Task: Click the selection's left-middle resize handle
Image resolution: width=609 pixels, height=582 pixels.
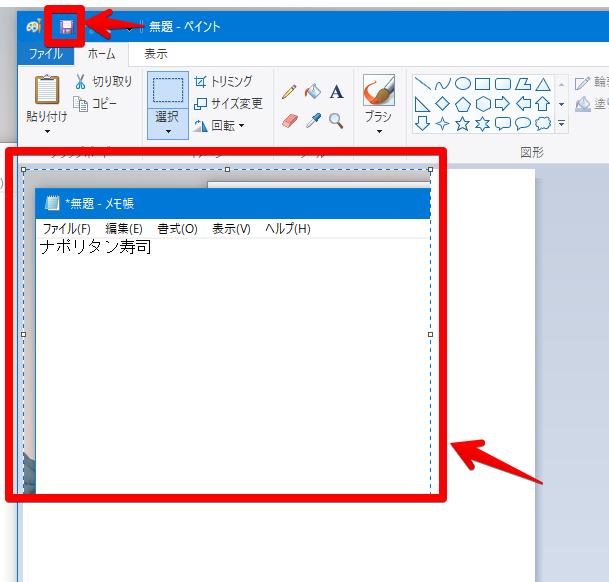Action: (24, 334)
